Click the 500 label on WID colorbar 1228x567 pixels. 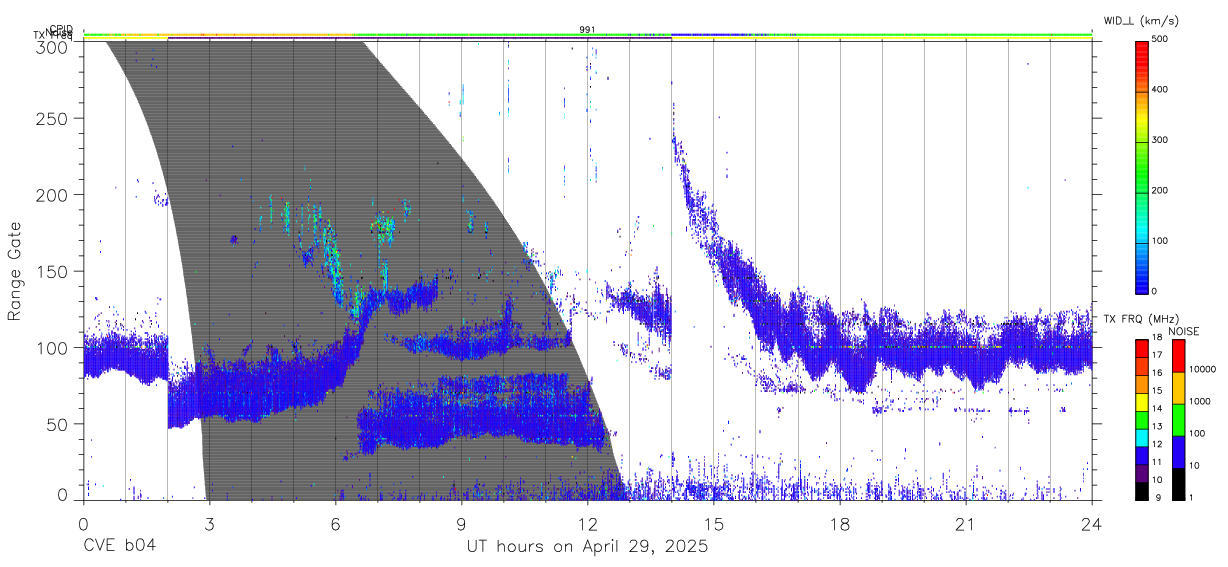(1160, 40)
